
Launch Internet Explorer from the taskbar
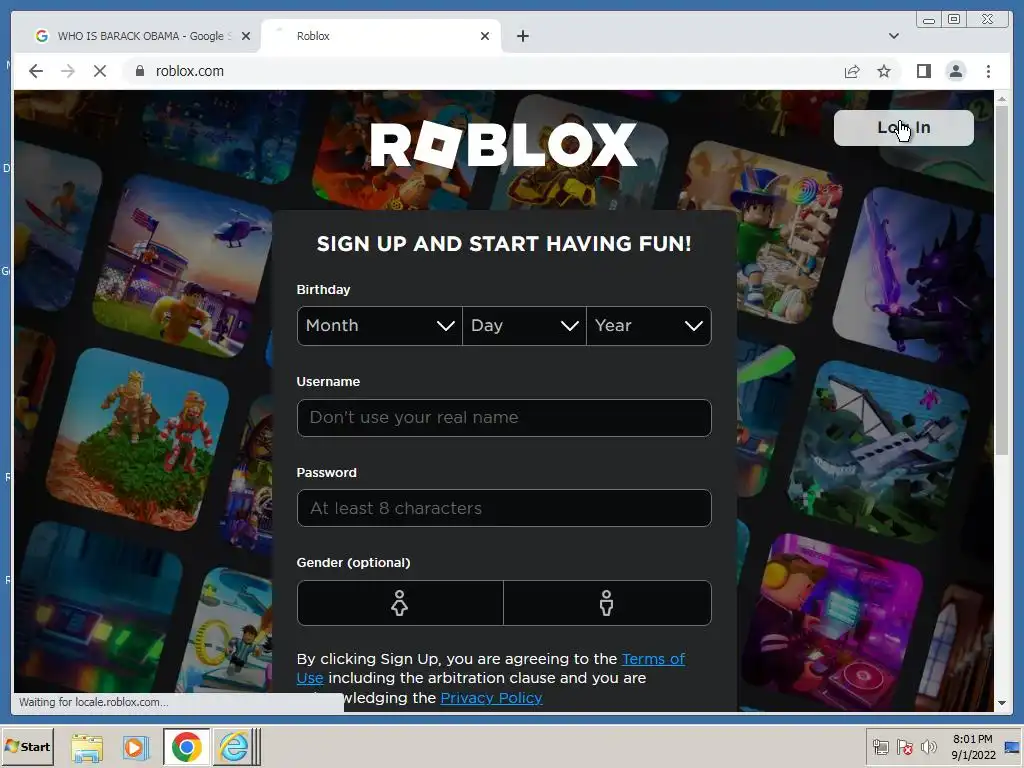pos(234,747)
